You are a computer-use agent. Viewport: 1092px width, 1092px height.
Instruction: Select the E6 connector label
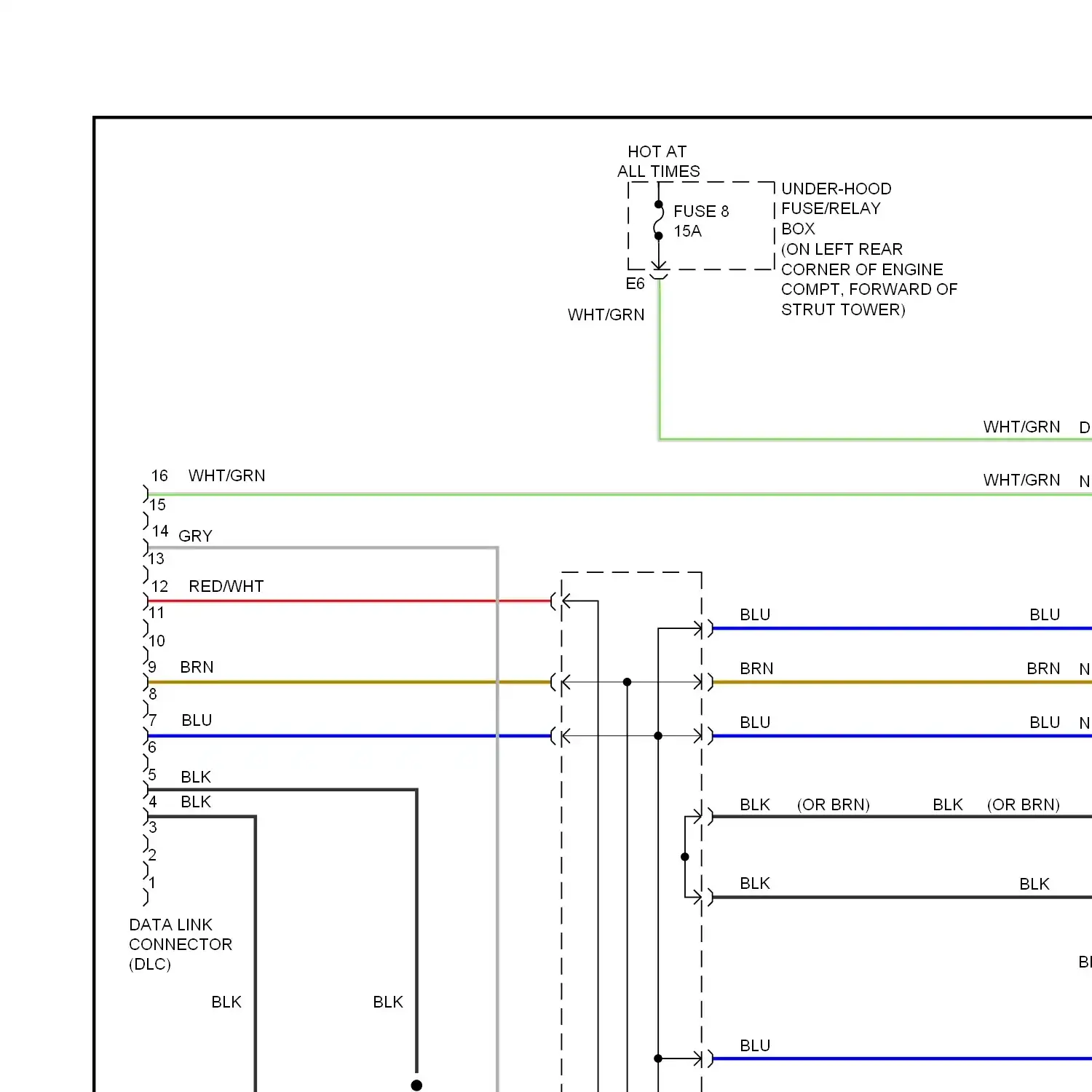[635, 284]
